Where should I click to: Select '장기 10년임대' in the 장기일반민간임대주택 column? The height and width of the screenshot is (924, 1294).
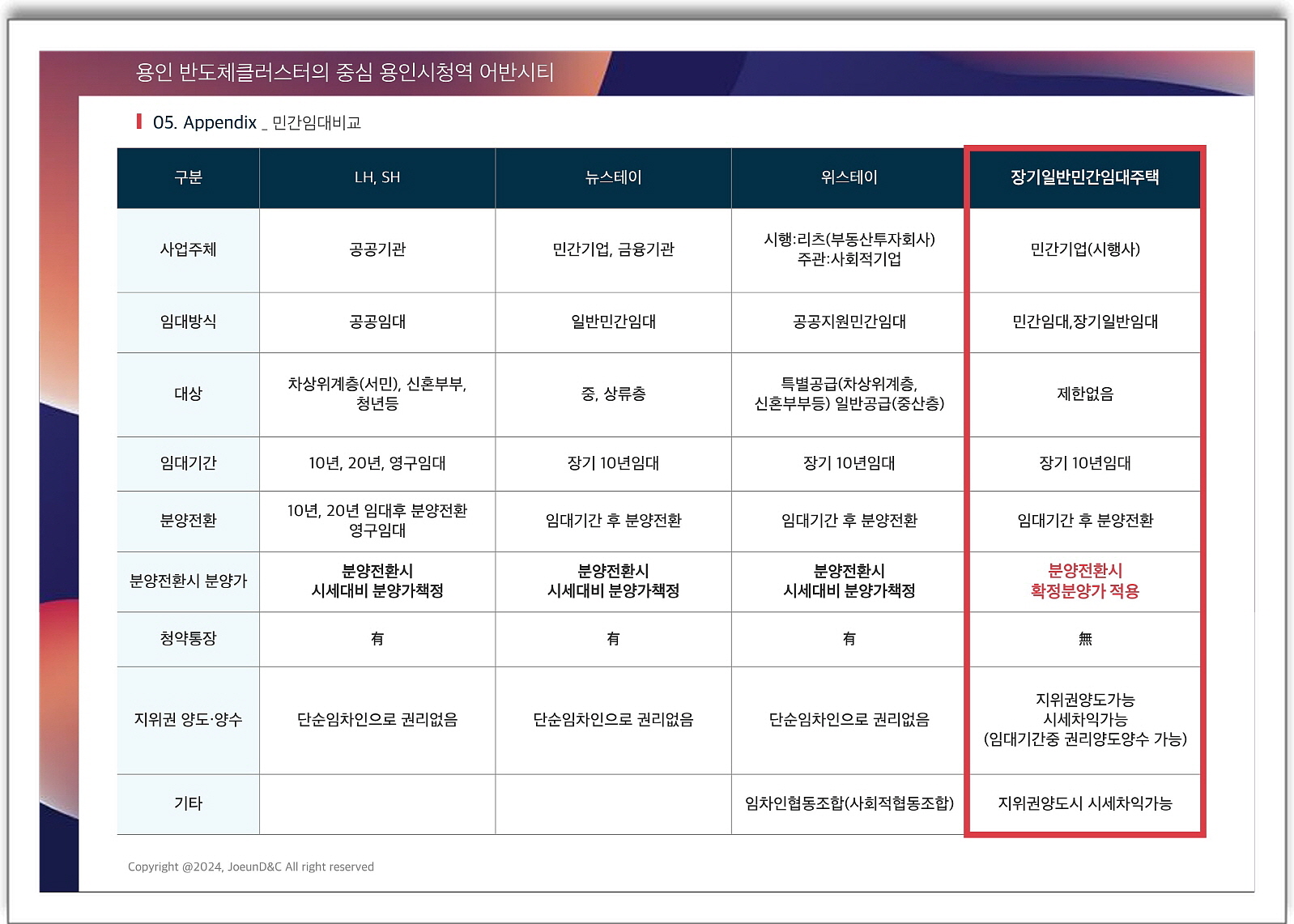pos(1085,463)
